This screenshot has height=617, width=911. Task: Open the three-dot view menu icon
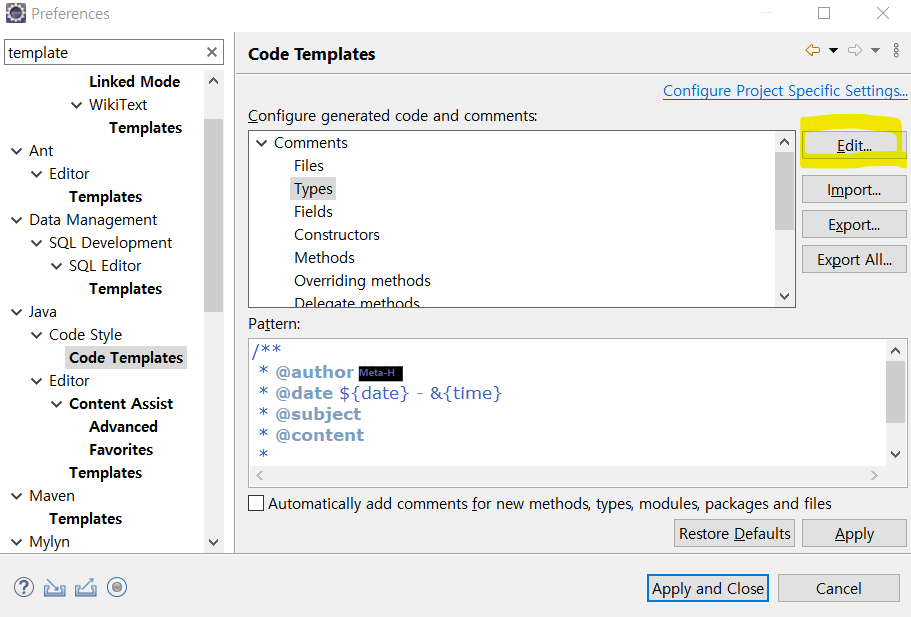click(896, 51)
